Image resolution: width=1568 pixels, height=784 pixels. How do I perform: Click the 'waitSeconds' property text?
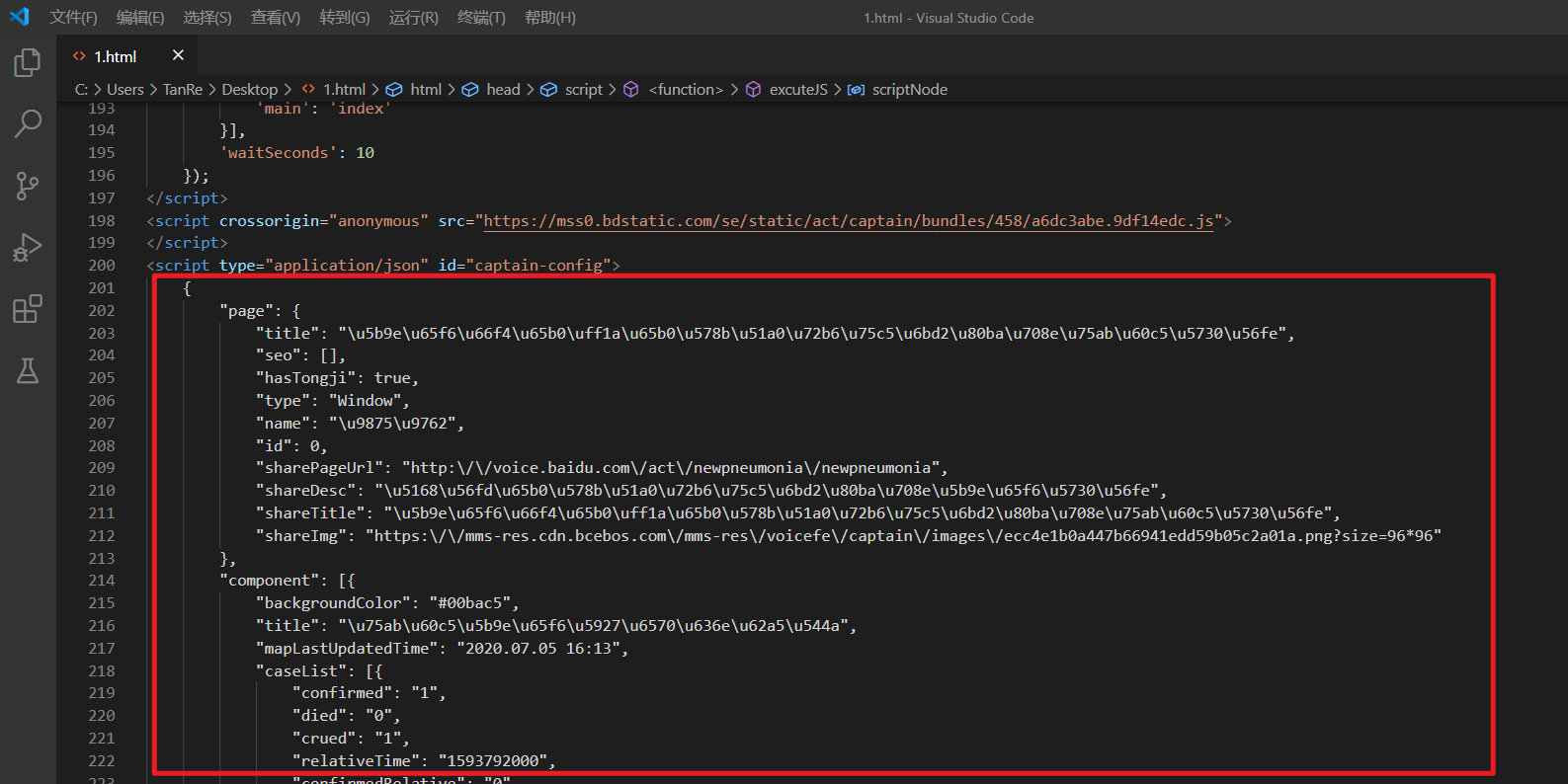(x=278, y=152)
